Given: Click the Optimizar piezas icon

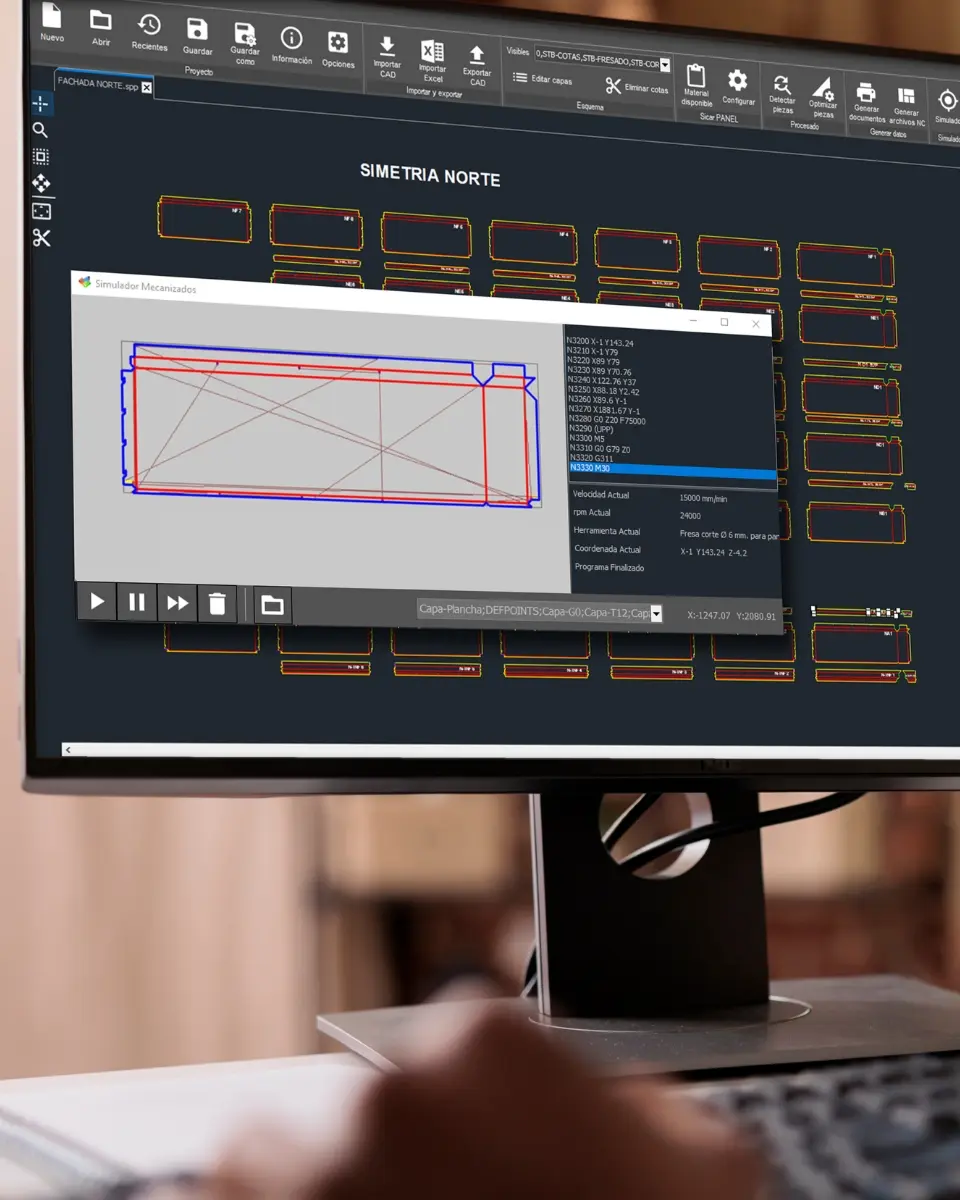Looking at the screenshot, I should coord(823,89).
